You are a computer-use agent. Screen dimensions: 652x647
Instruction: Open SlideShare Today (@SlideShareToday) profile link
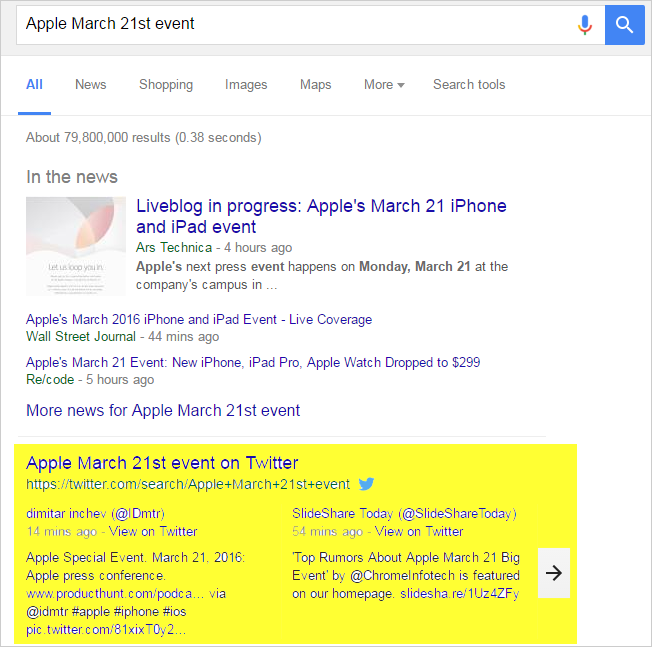pos(404,514)
